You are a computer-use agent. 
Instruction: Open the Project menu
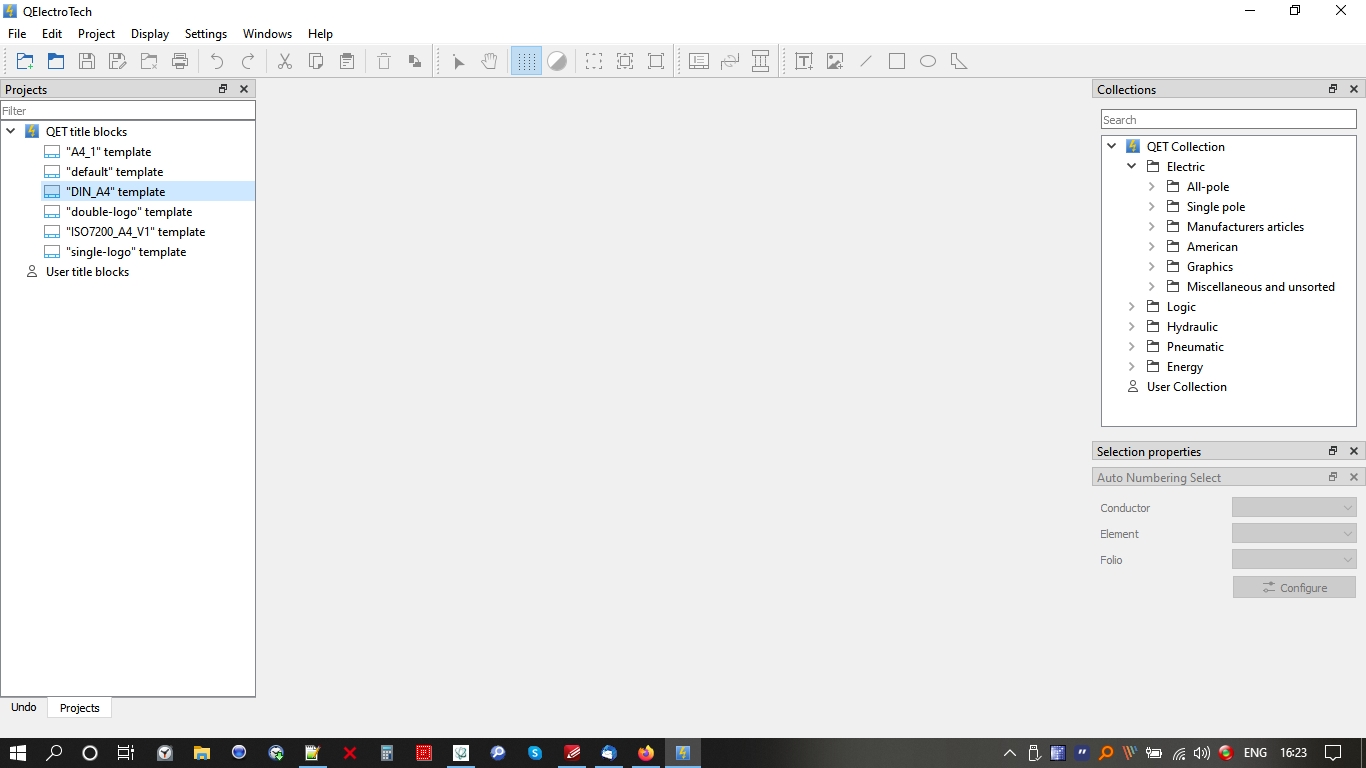(96, 33)
